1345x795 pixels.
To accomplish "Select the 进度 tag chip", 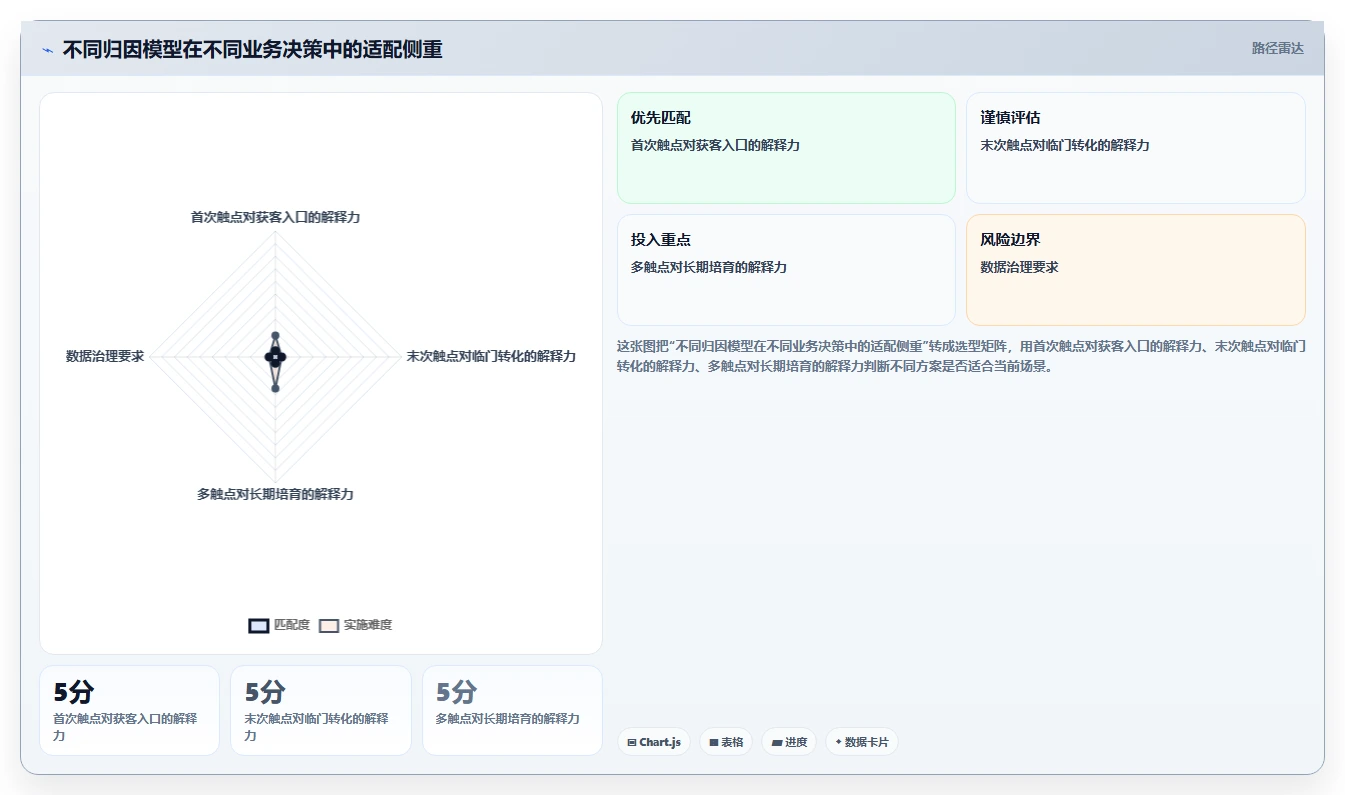I will click(789, 742).
